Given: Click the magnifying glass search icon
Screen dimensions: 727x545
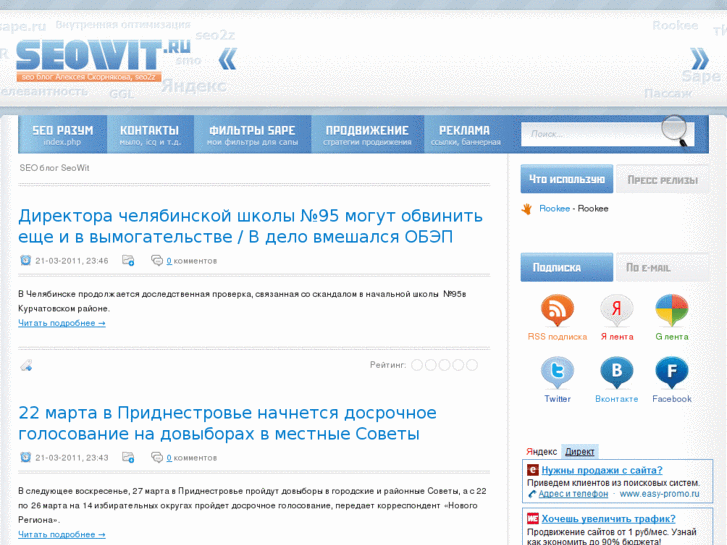Looking at the screenshot, I should (675, 131).
